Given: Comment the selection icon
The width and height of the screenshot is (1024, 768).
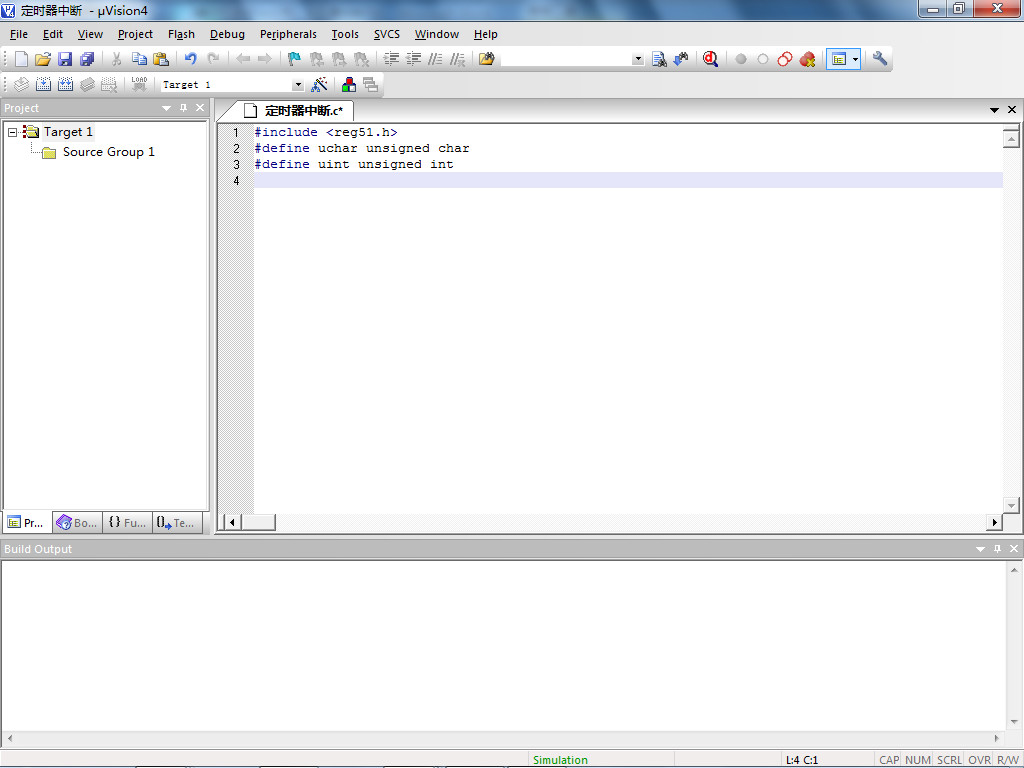Looking at the screenshot, I should 435,59.
